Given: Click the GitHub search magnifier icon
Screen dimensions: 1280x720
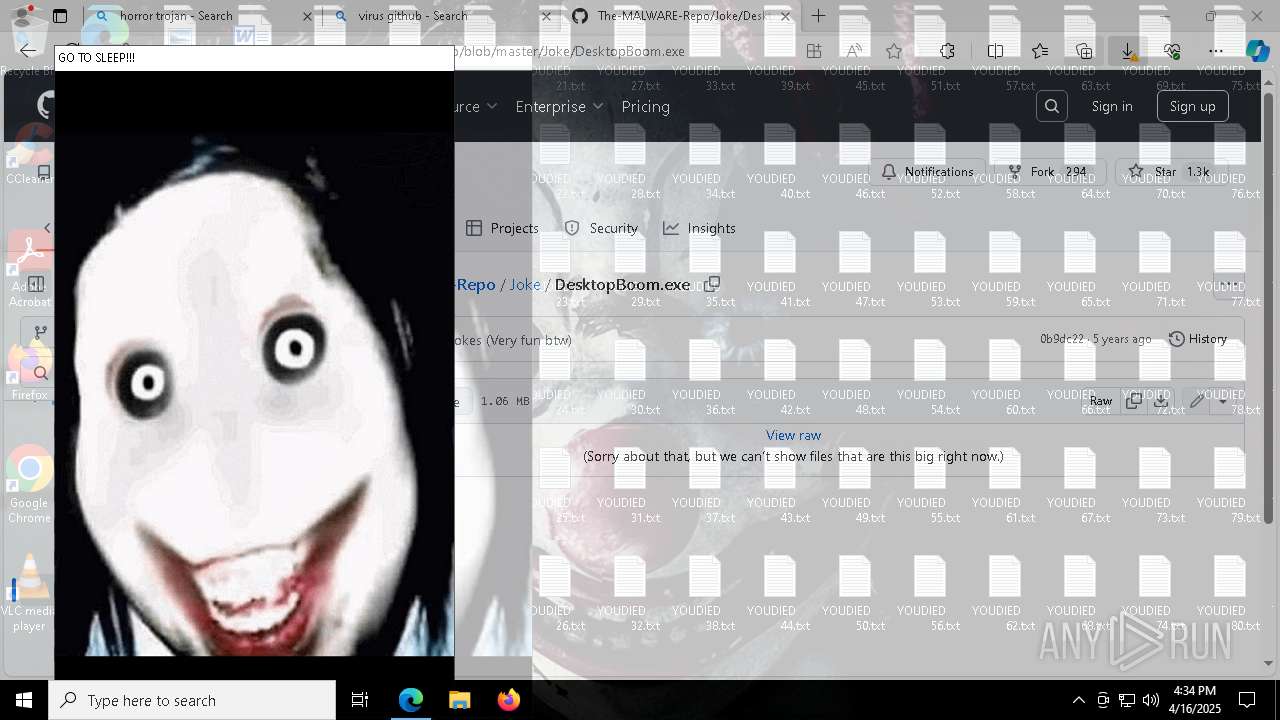Looking at the screenshot, I should click(1052, 106).
